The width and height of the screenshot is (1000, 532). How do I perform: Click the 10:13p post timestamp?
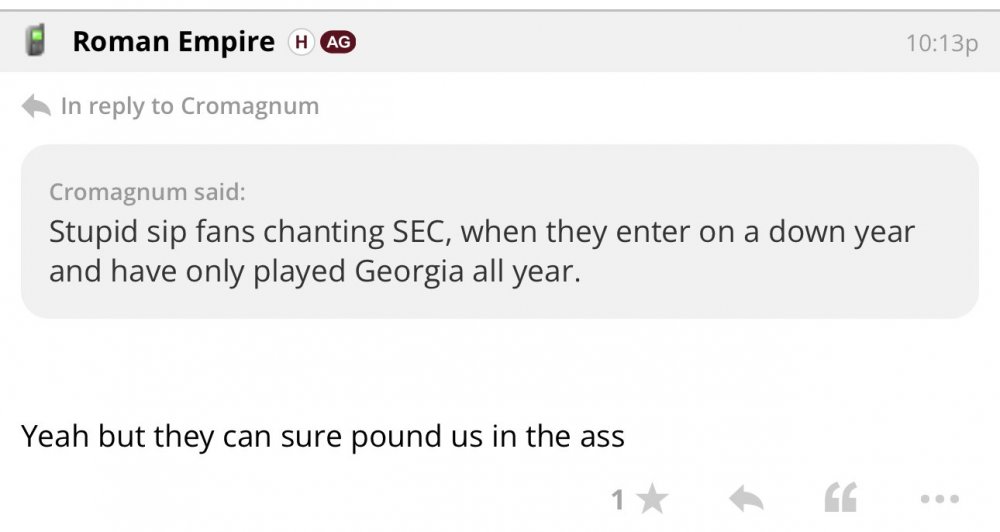pos(940,44)
